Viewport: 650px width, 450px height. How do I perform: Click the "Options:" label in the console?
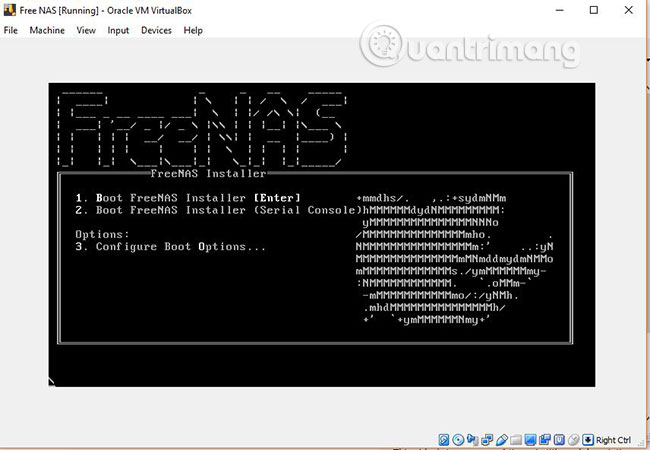point(102,235)
